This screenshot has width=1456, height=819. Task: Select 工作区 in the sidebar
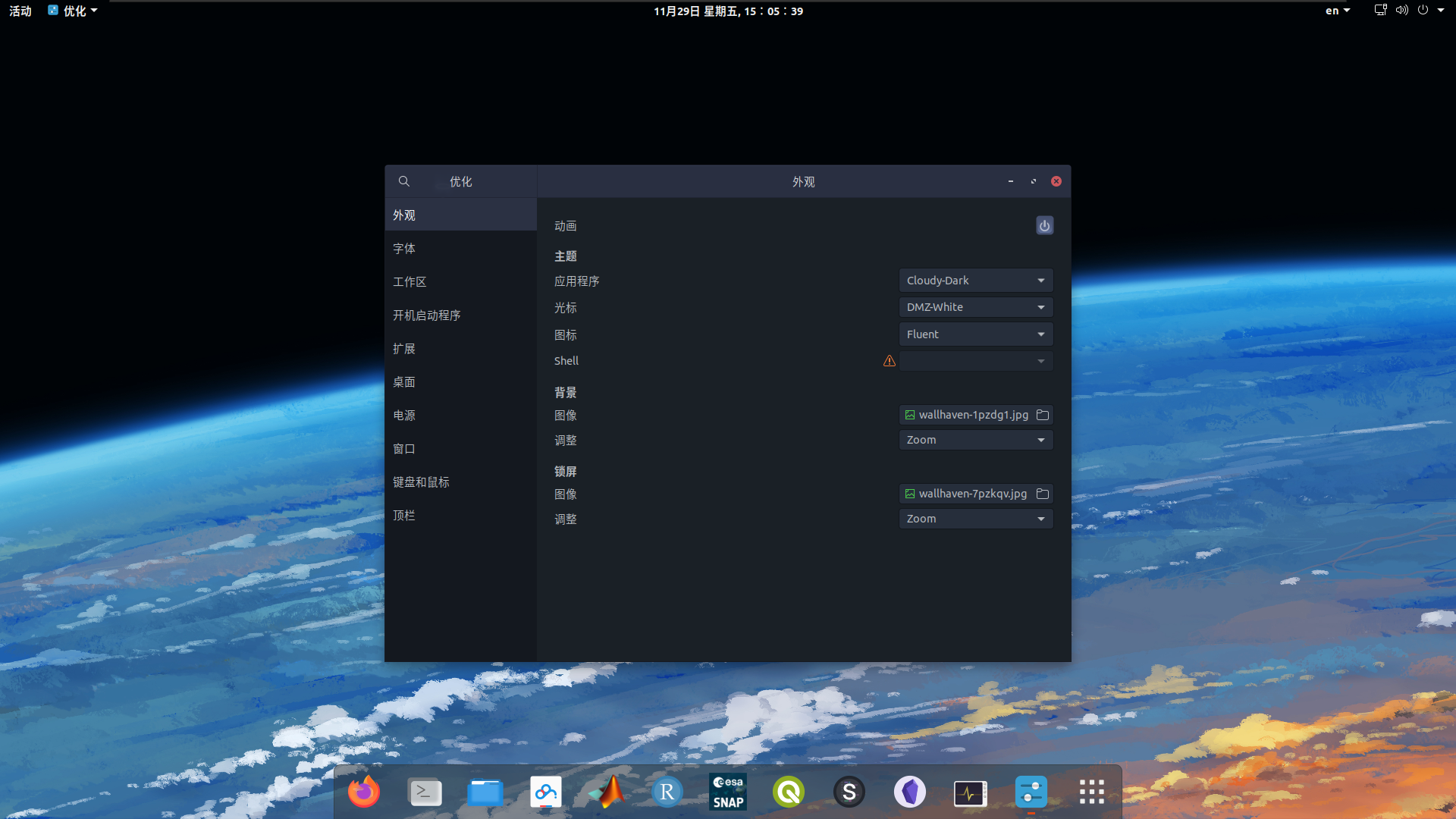(460, 282)
